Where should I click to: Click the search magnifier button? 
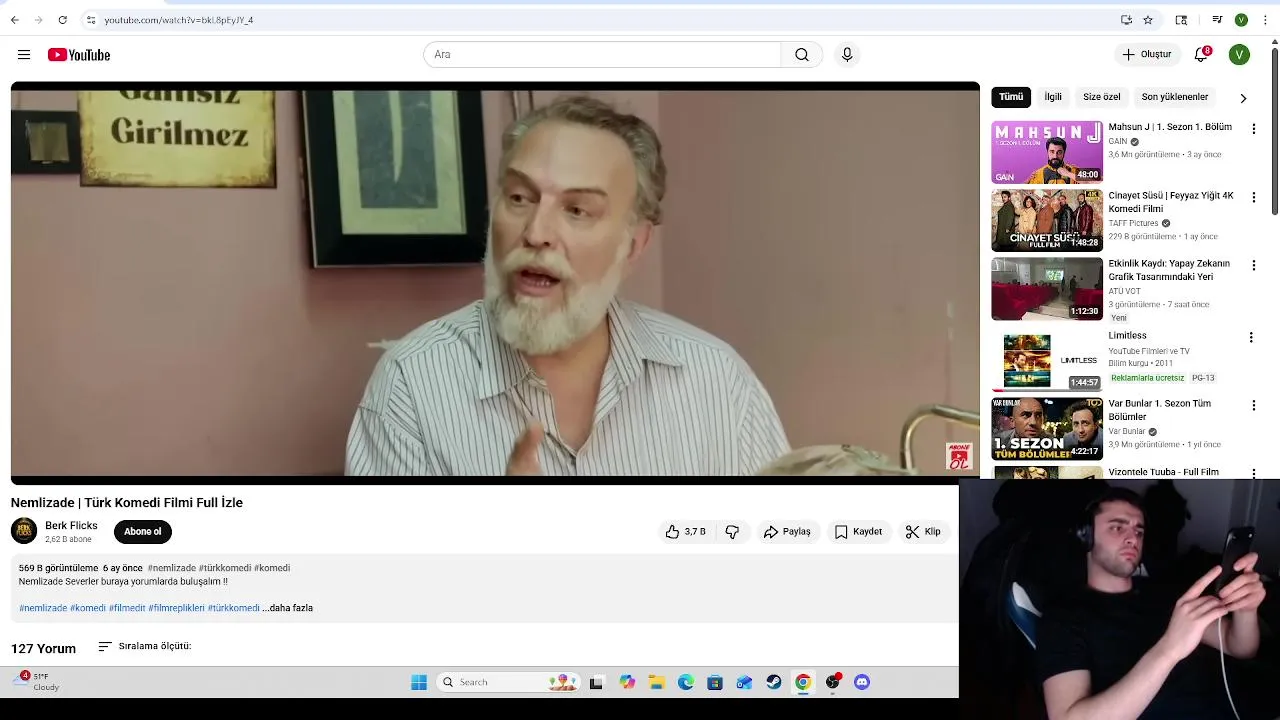click(802, 55)
